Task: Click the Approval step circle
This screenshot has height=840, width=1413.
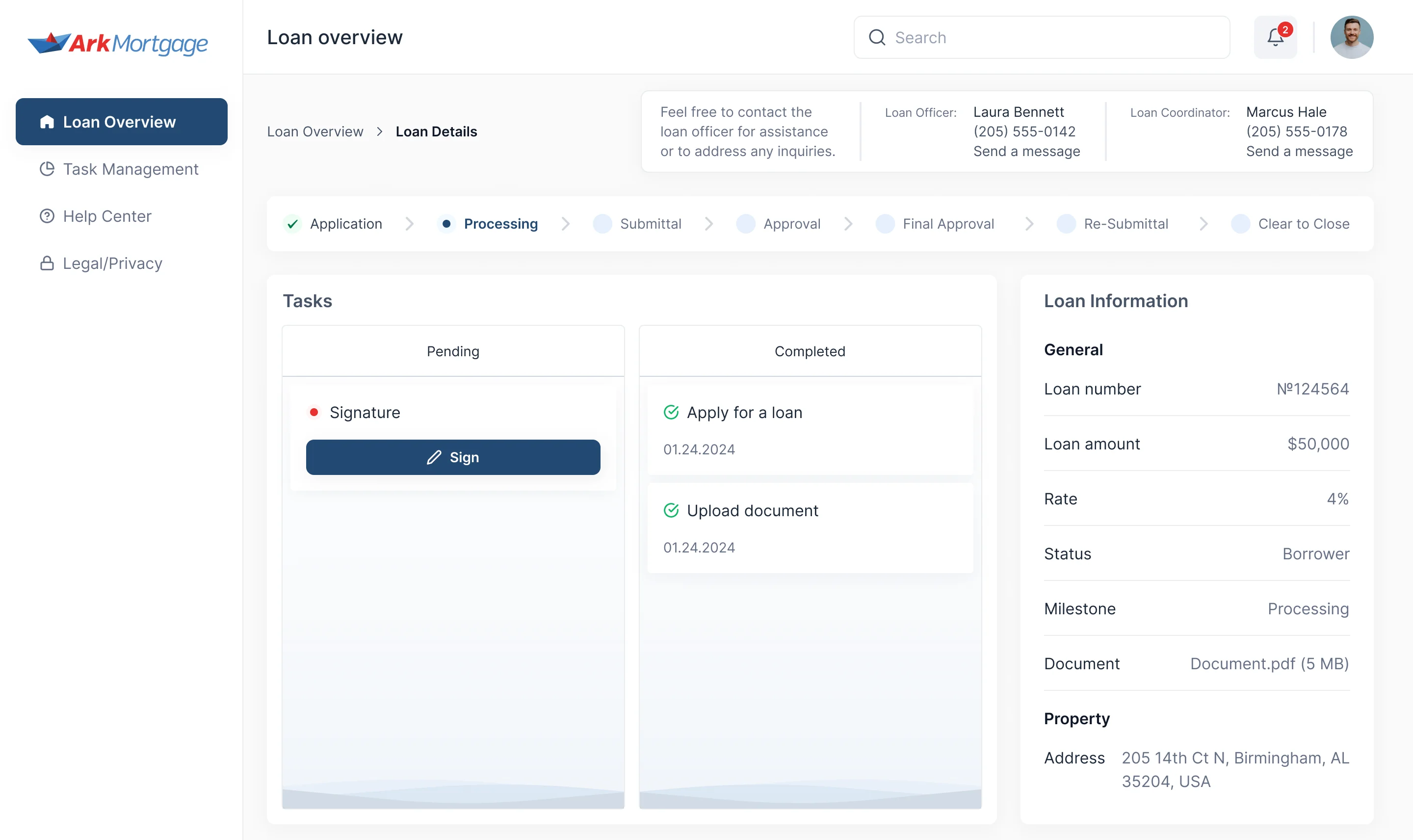Action: pos(745,224)
